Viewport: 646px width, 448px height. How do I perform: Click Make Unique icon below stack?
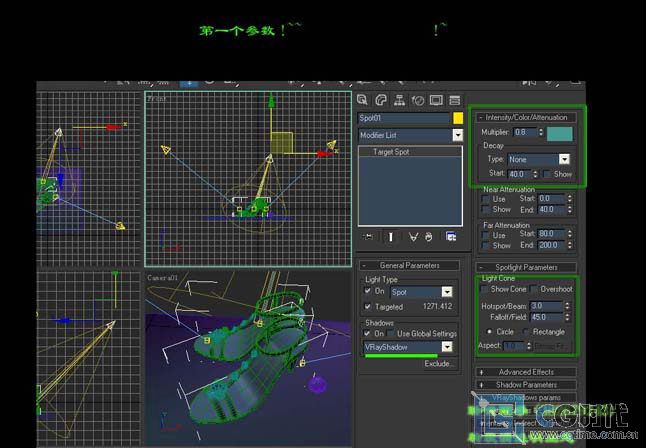[412, 236]
